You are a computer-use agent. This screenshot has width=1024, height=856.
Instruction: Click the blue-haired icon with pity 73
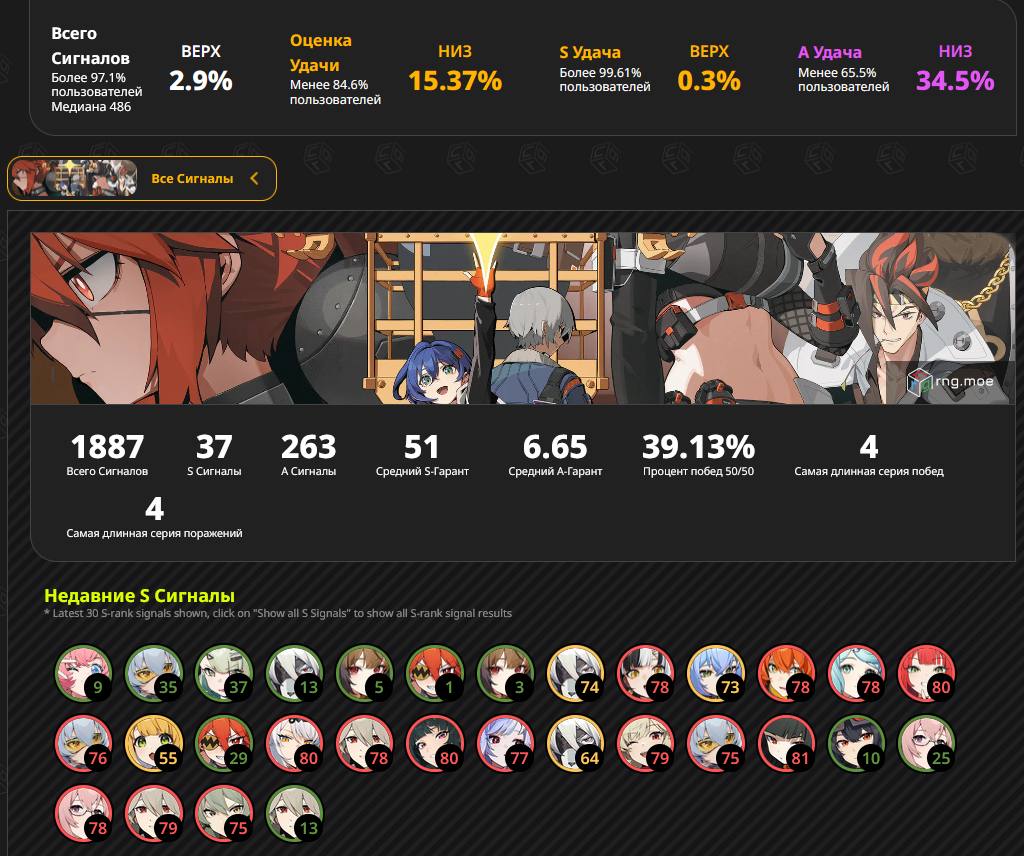(716, 673)
